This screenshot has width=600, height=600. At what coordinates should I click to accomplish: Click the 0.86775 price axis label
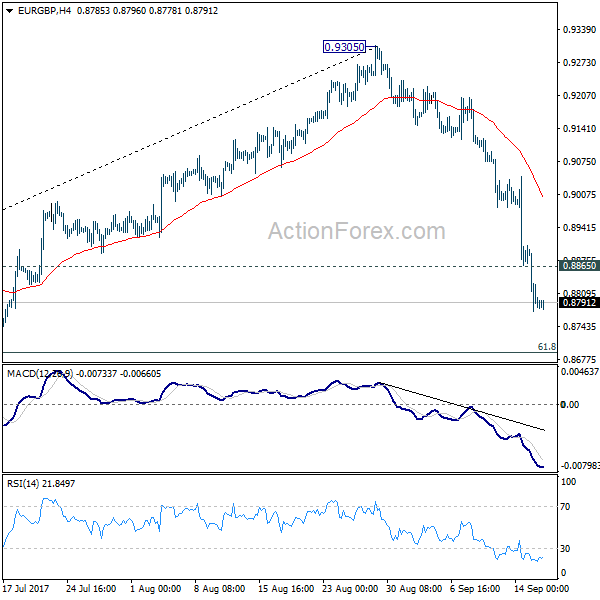coord(579,360)
